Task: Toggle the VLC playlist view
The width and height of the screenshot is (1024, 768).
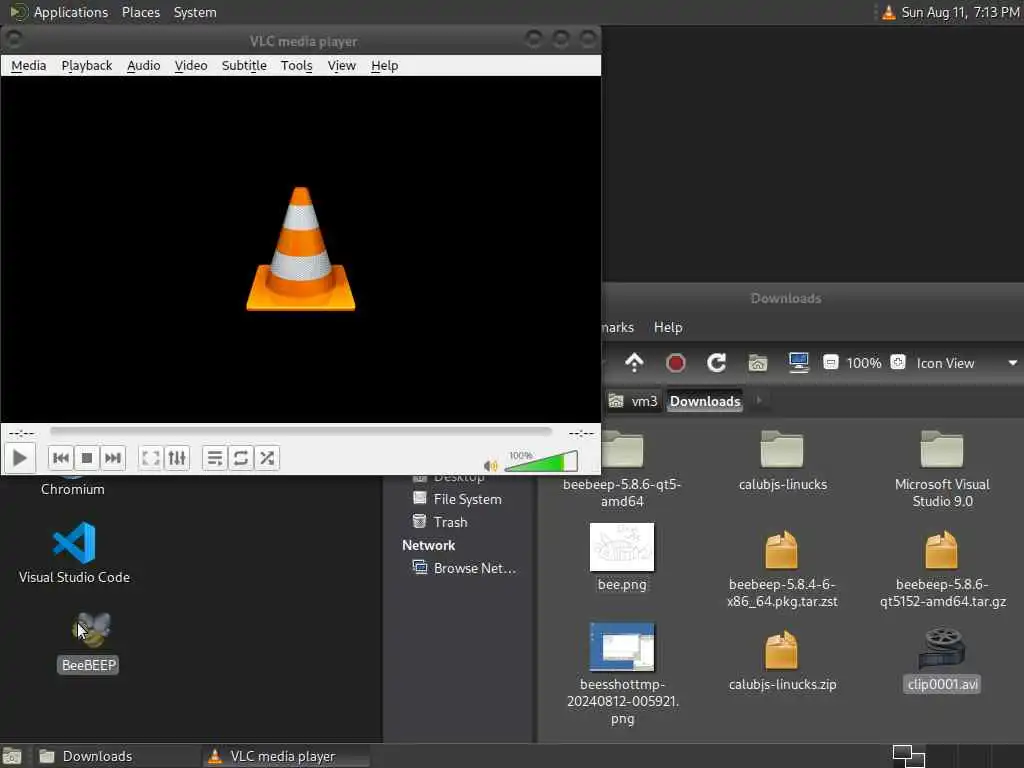Action: point(215,458)
